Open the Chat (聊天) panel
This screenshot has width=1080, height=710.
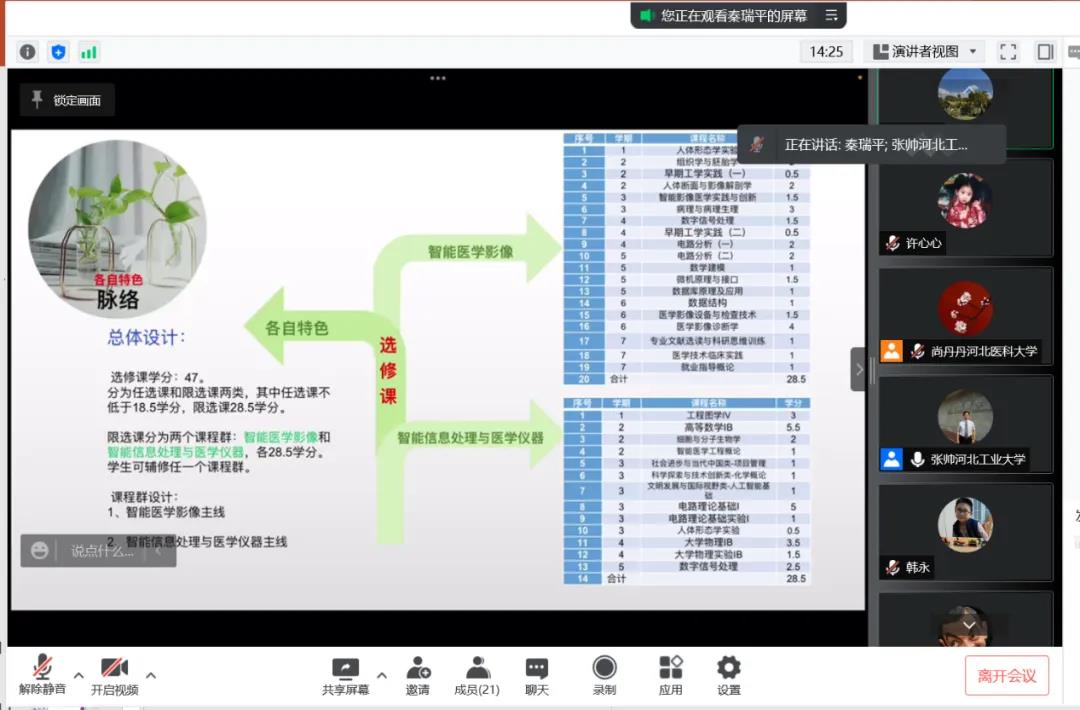pos(537,675)
